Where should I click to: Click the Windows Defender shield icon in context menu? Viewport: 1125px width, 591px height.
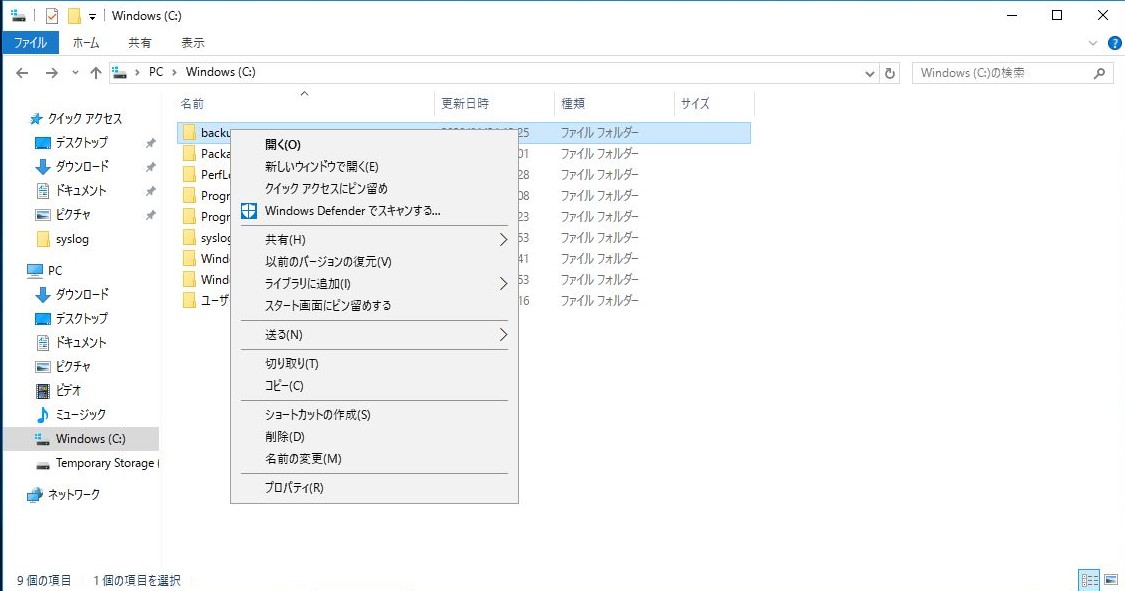pyautogui.click(x=248, y=211)
